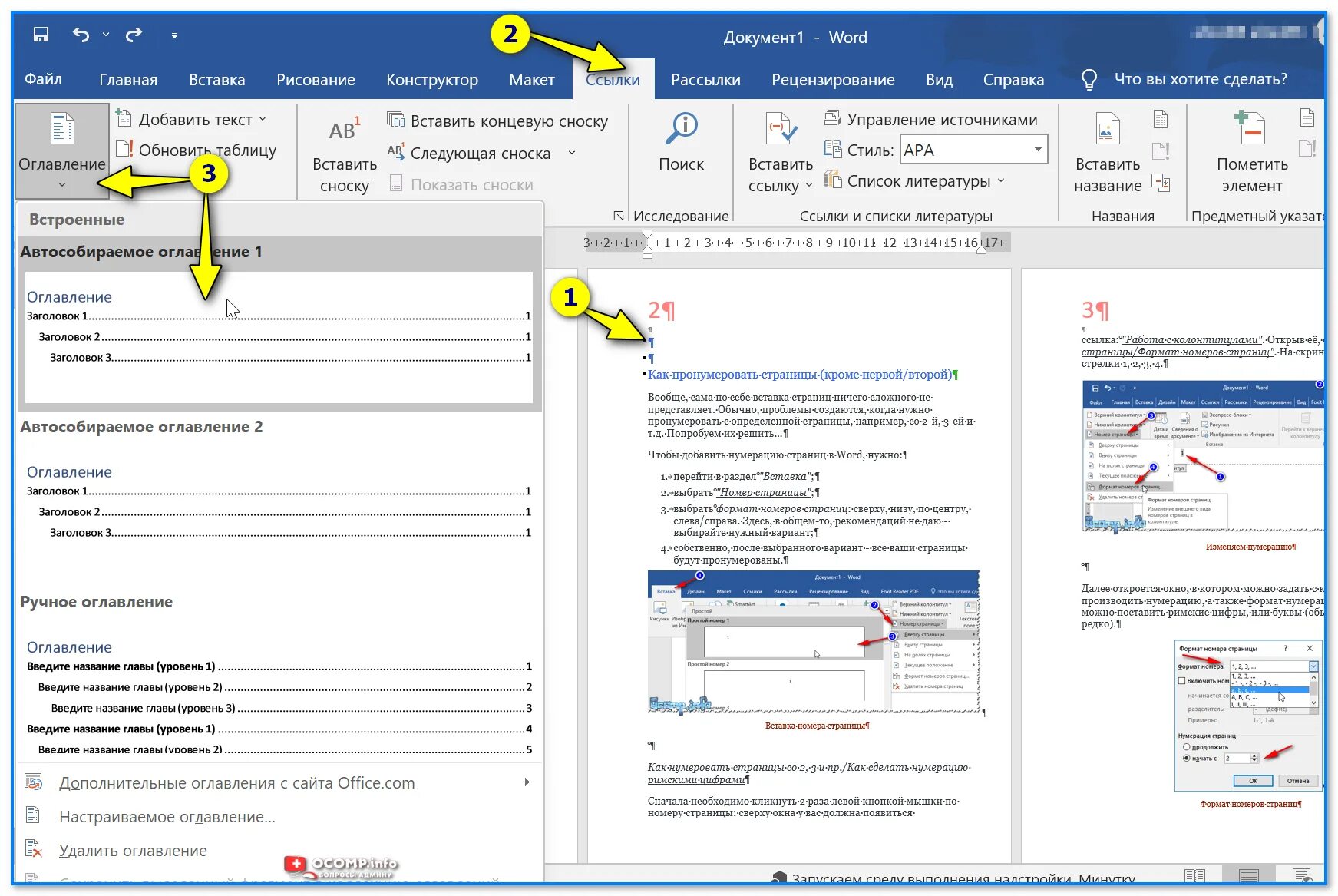The width and height of the screenshot is (1338, 896).
Task: Click the lightbulb 'Что вы хотите сделать?' search
Action: 1184,79
